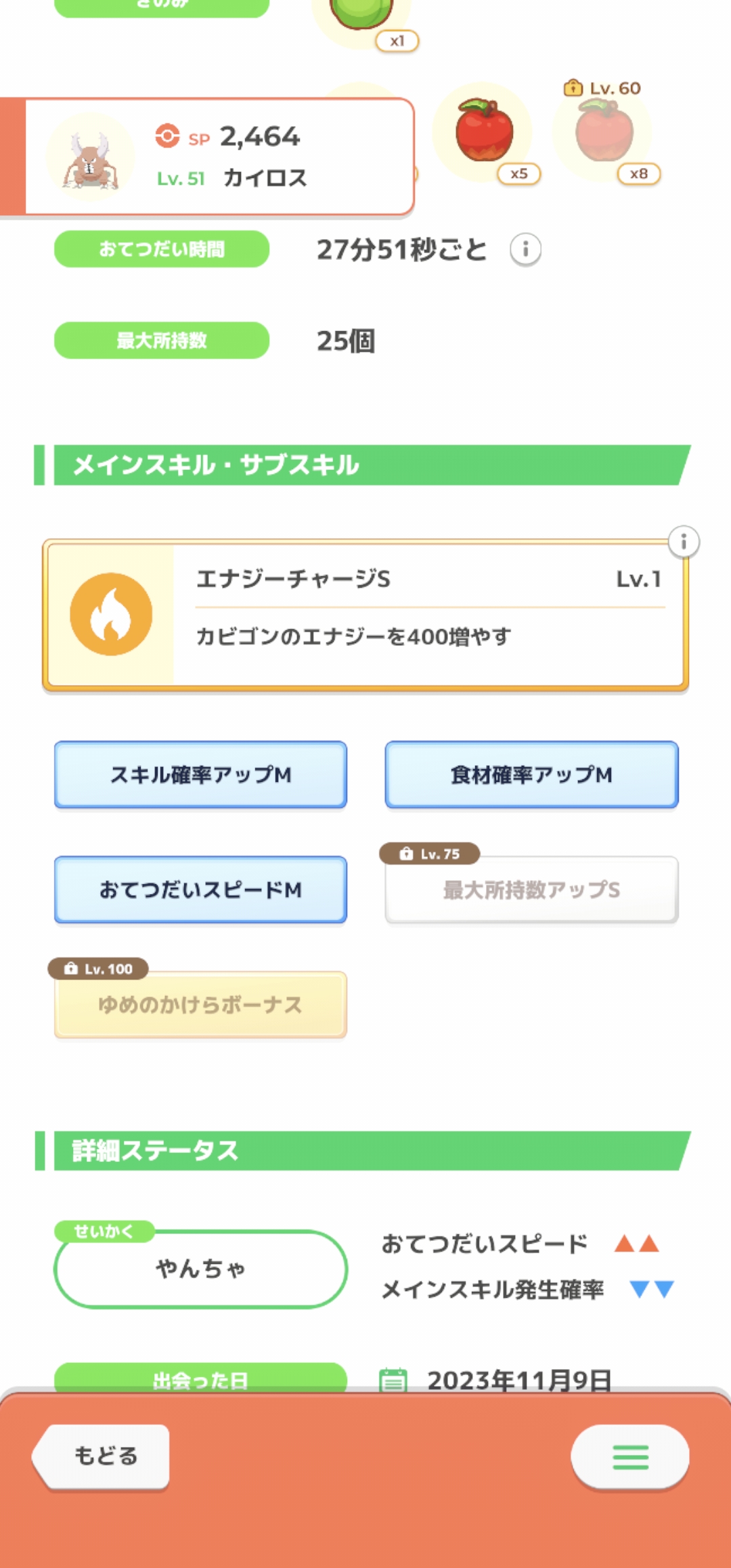
Task: Select the 食材確率アップM sub skill
Action: click(531, 775)
